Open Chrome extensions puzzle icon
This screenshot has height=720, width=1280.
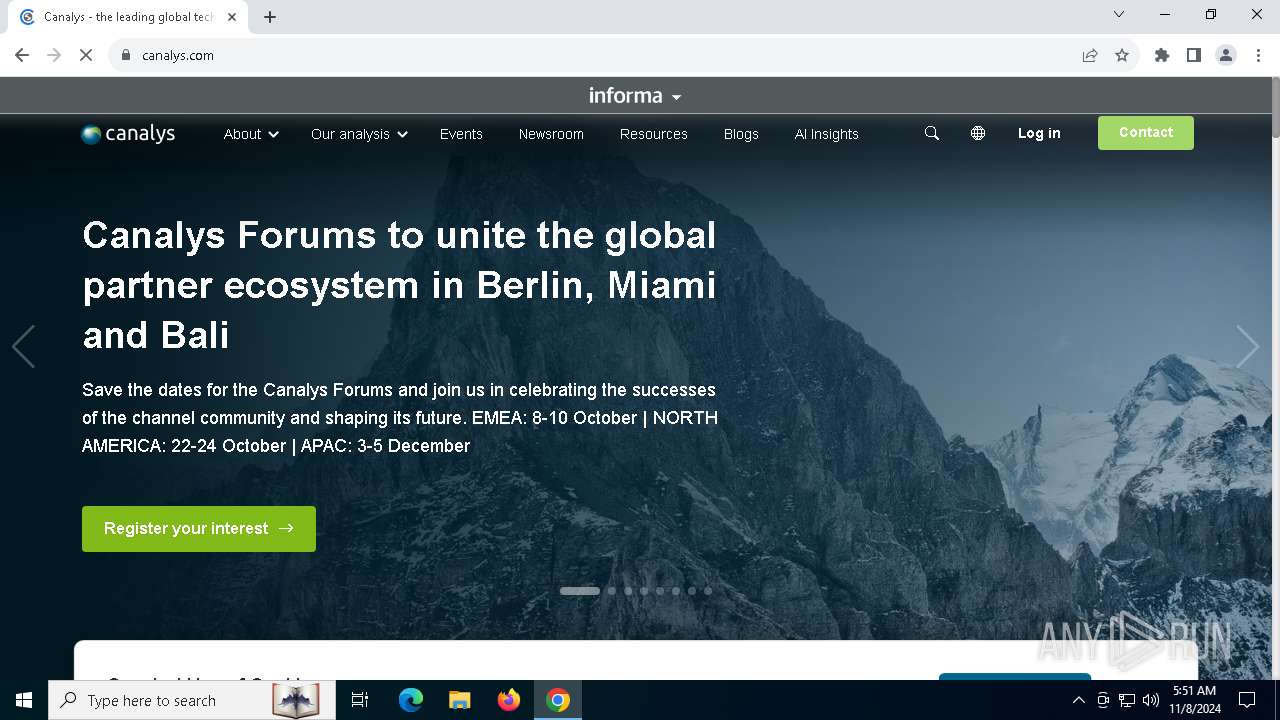tap(1162, 55)
